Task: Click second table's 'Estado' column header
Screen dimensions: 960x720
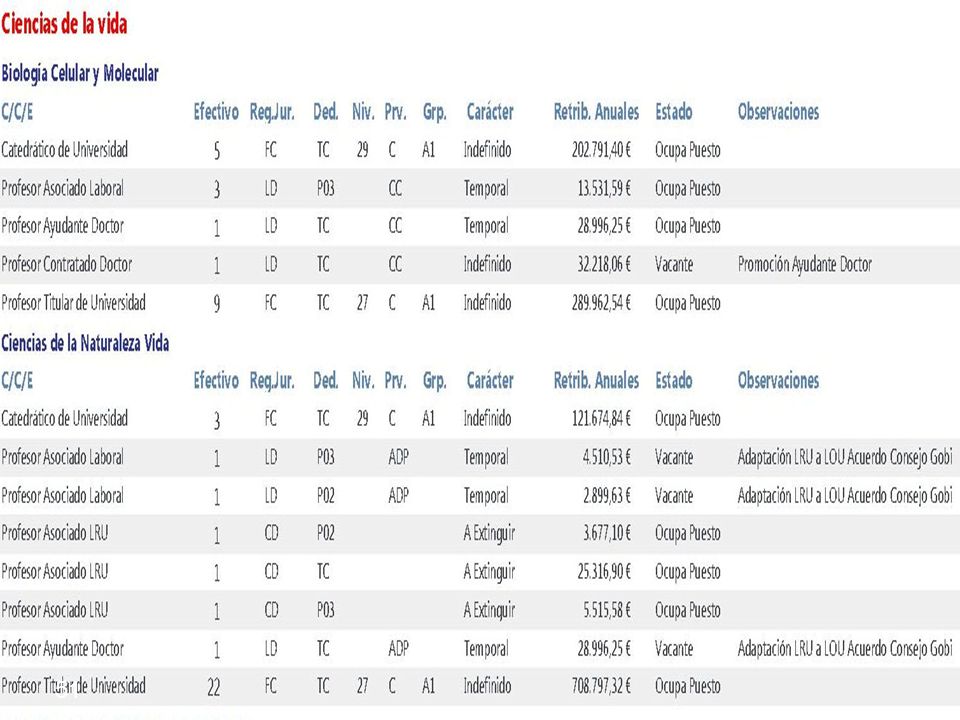Action: coord(673,381)
